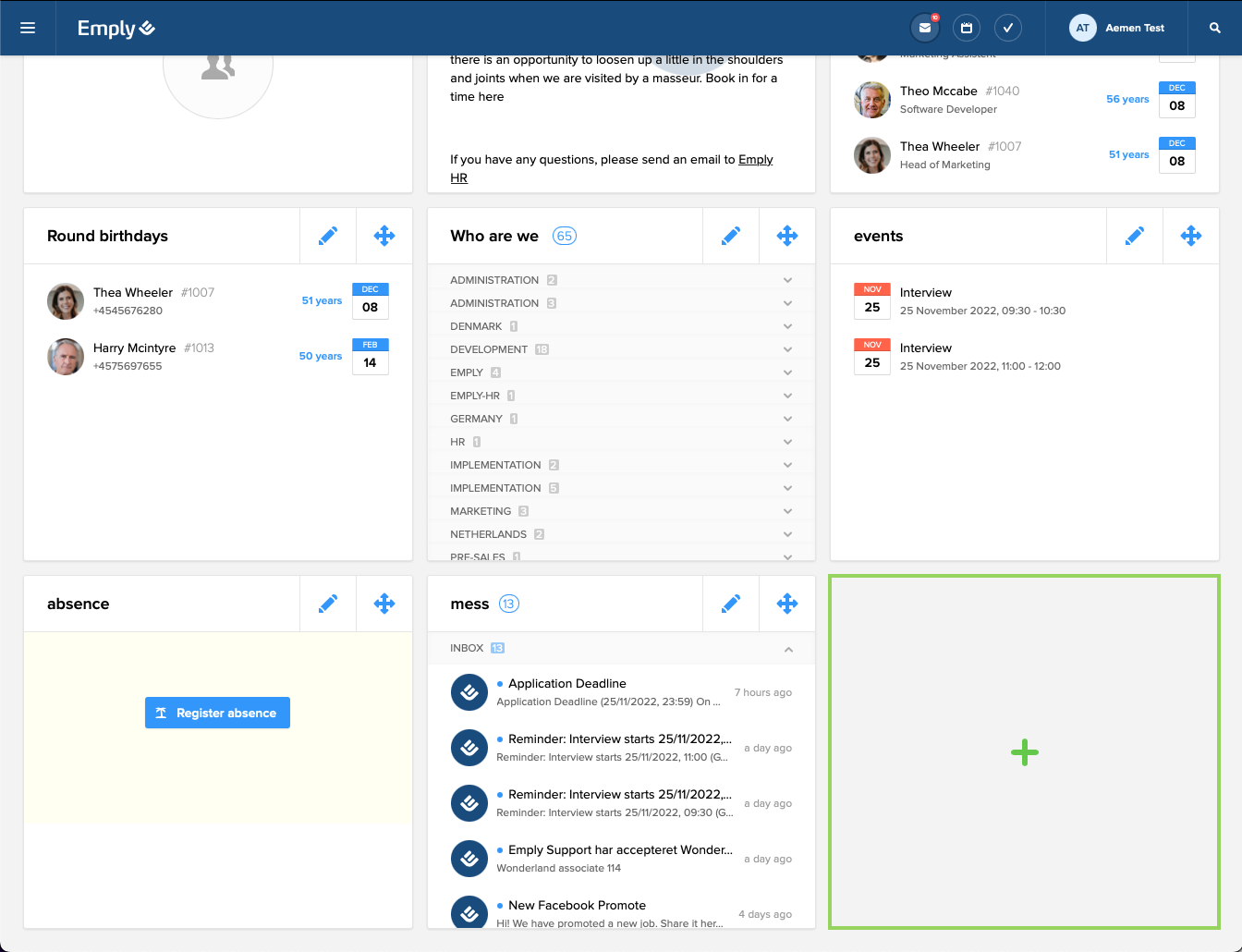Expand the GERMANY group chevron
The height and width of the screenshot is (952, 1242).
pyautogui.click(x=787, y=419)
